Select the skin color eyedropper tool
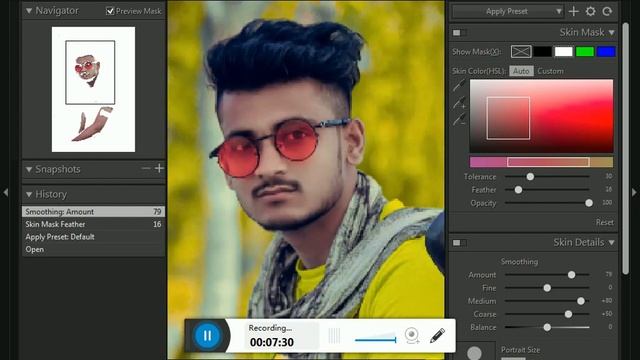640x360 pixels. (x=459, y=85)
